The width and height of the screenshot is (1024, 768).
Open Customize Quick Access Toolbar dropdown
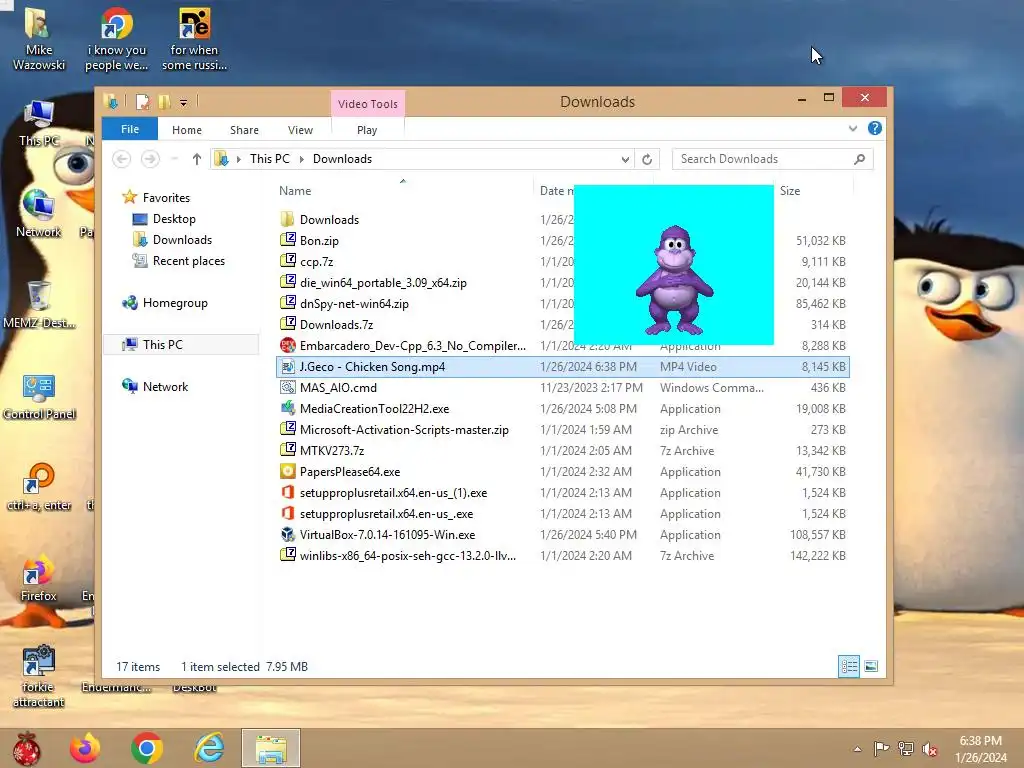point(184,103)
